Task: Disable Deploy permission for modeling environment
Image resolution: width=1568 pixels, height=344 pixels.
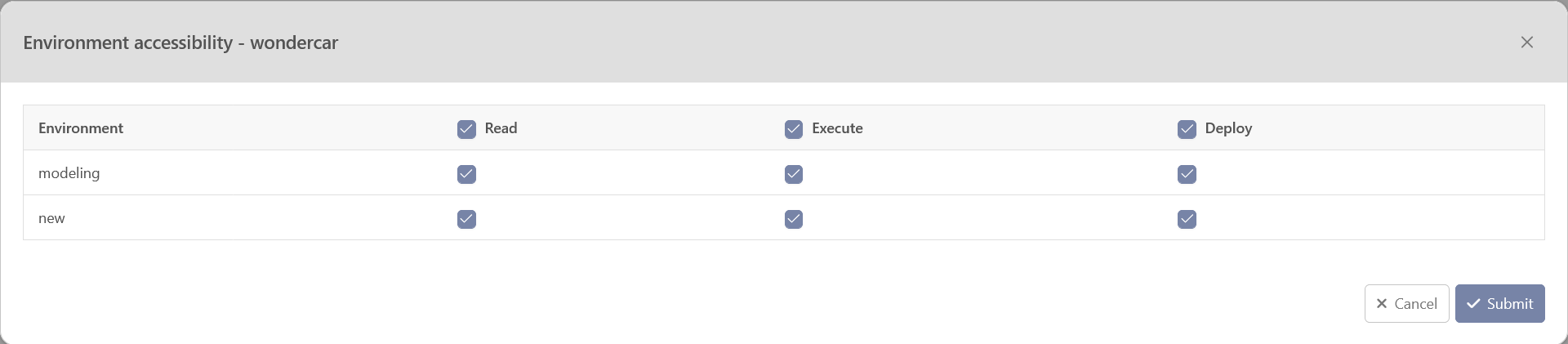Action: [1187, 174]
